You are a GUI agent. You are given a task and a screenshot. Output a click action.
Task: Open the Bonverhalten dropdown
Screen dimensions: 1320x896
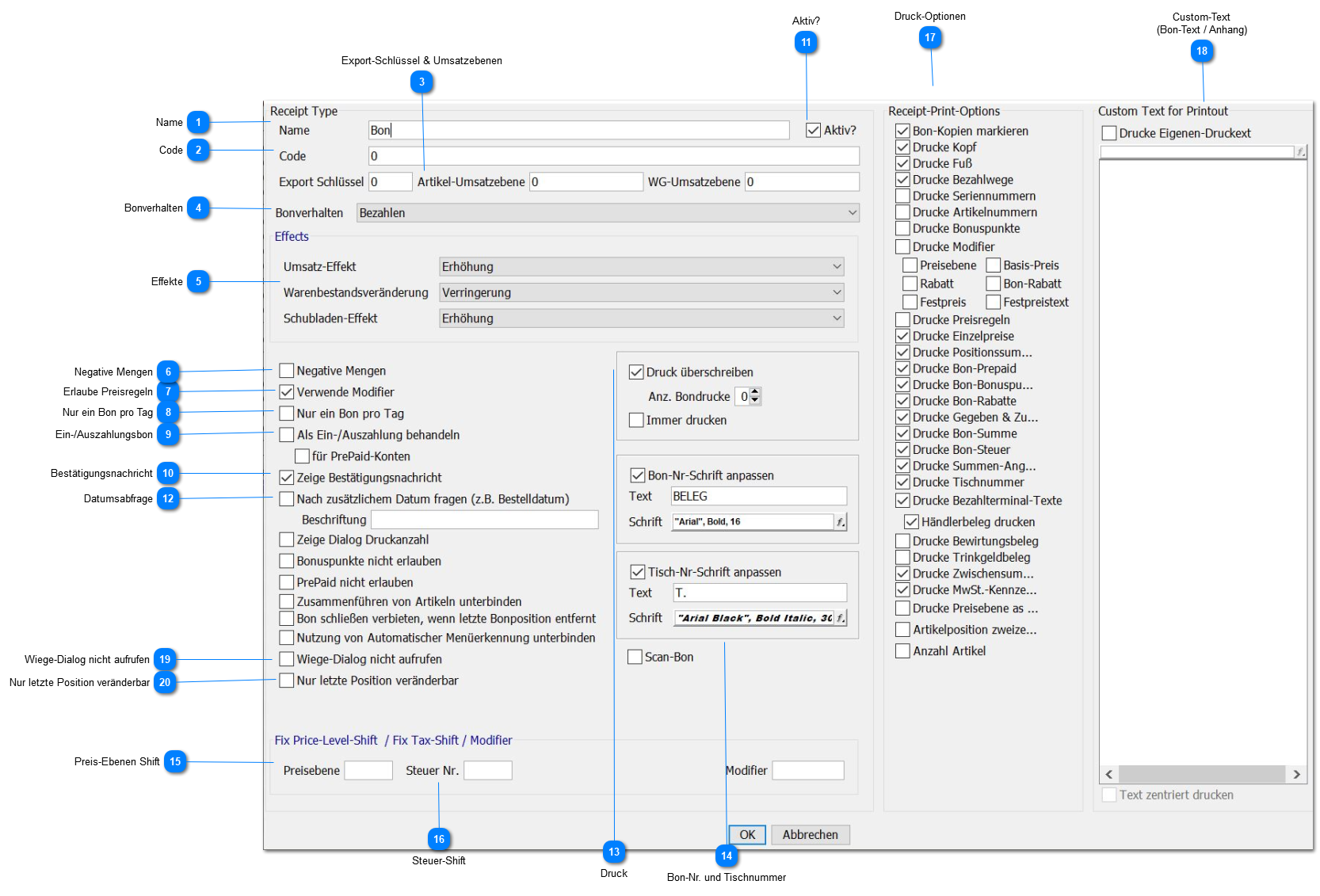(608, 212)
